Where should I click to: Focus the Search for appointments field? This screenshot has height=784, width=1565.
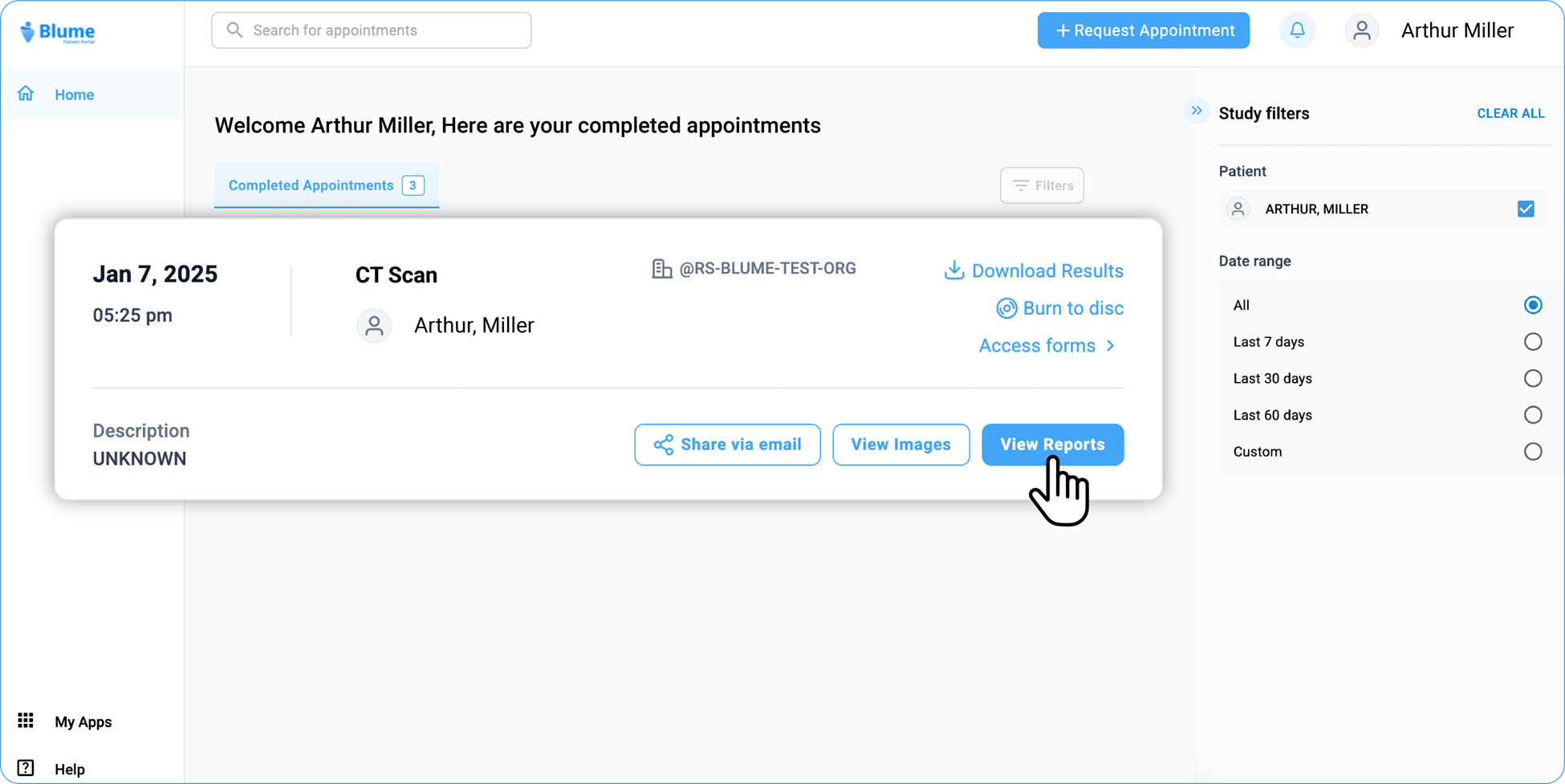(x=372, y=30)
